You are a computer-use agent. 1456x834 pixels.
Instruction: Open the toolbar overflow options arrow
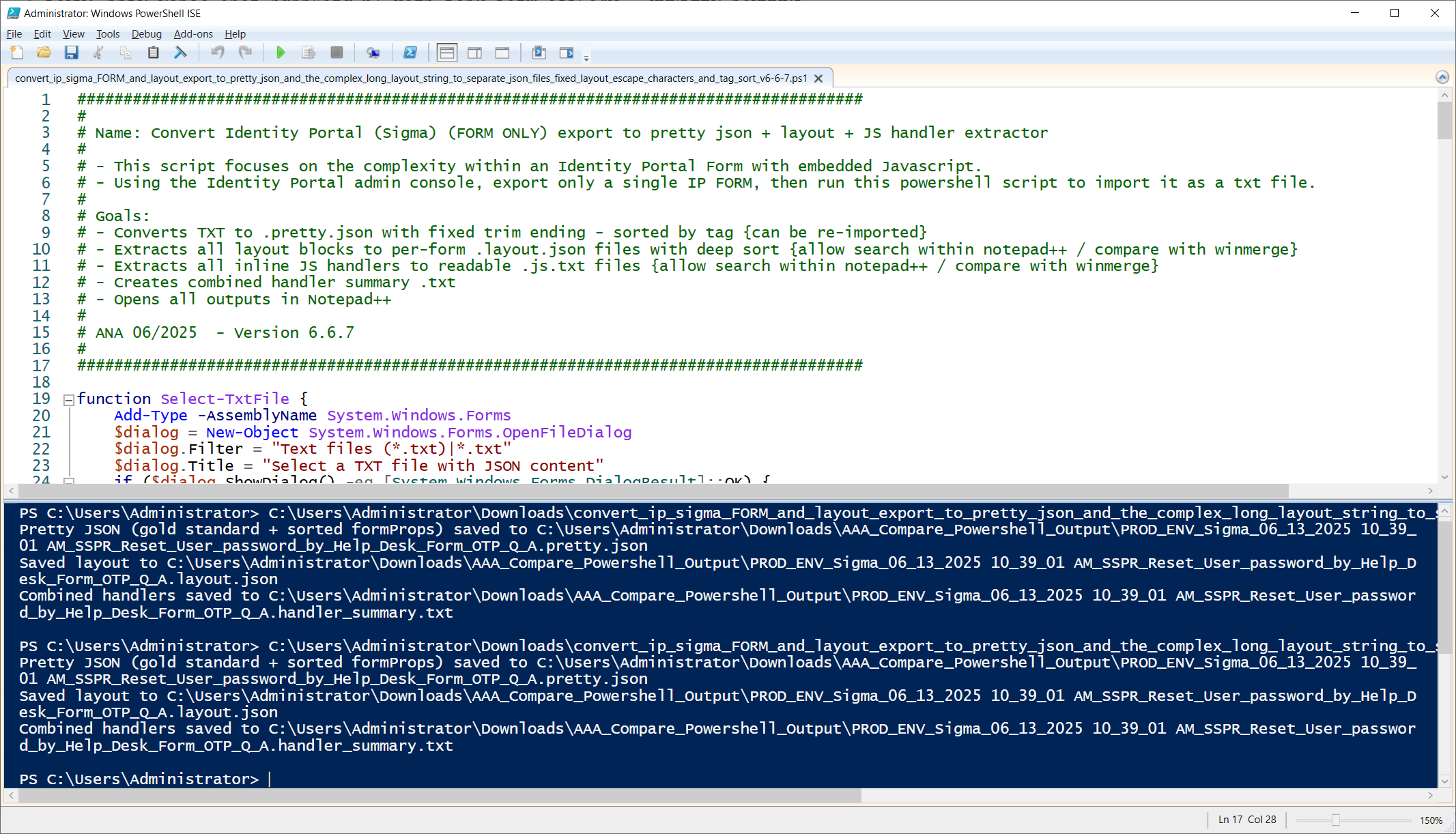click(x=586, y=59)
